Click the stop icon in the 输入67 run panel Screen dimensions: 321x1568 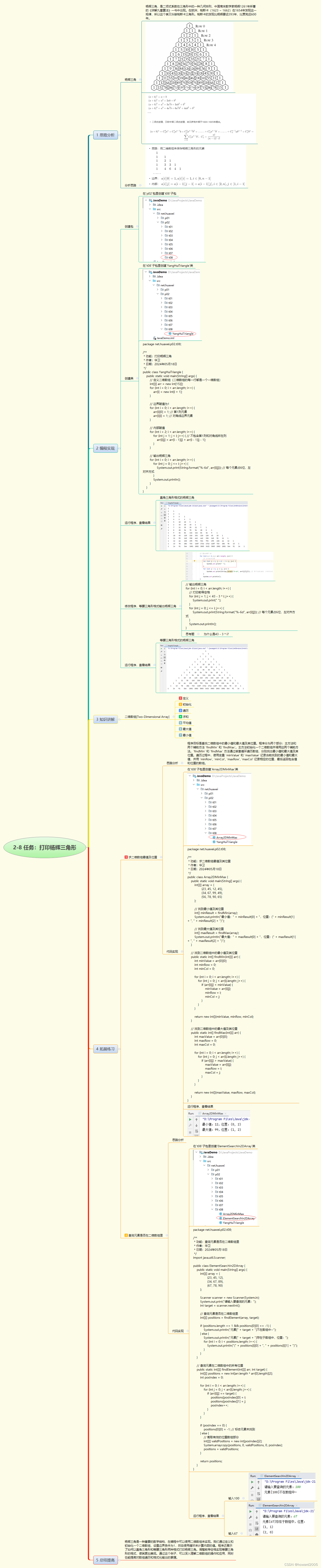[250, 1524]
